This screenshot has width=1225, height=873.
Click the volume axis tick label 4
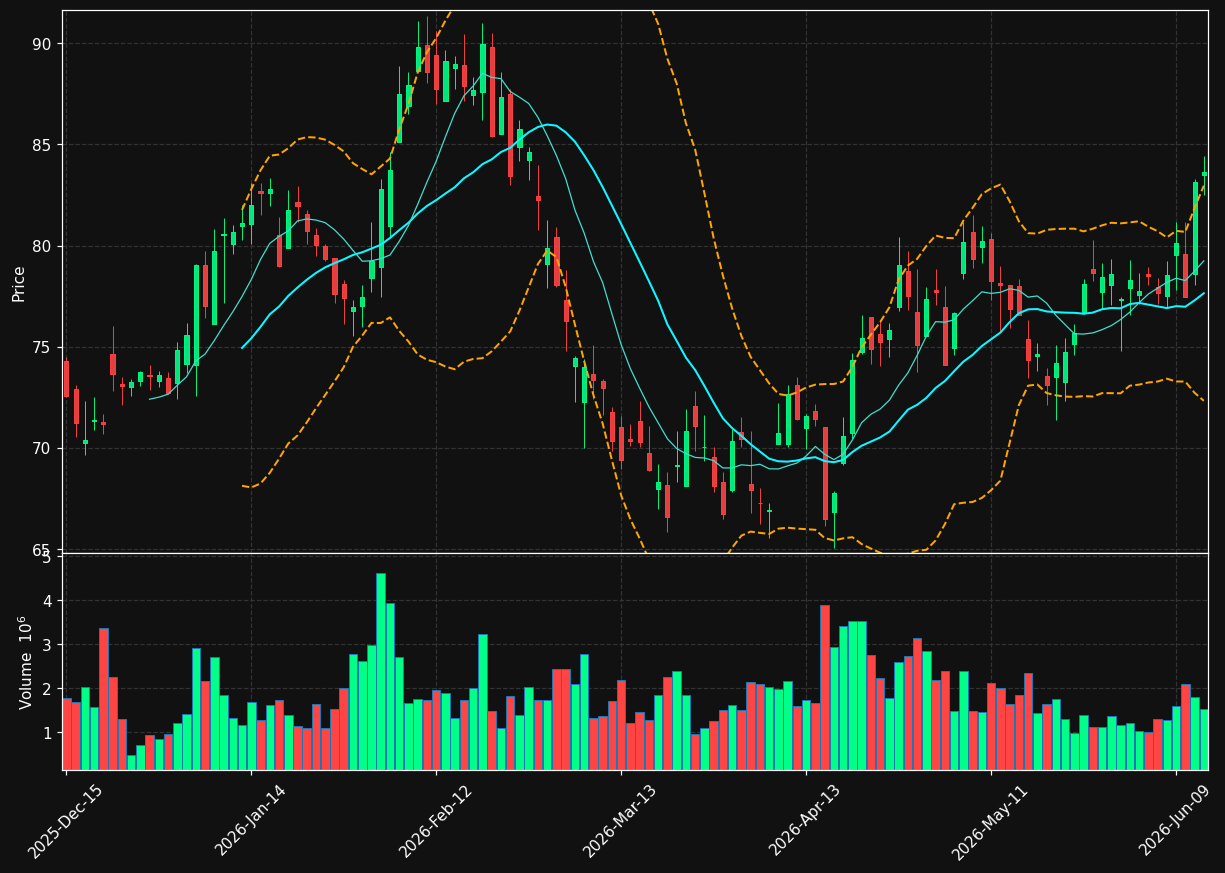(46, 601)
